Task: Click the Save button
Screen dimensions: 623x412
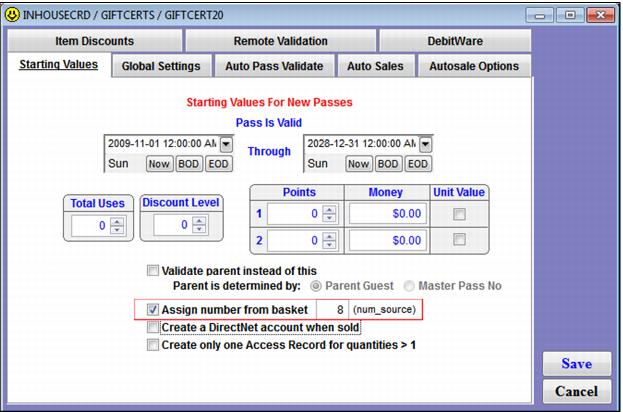Action: (577, 364)
